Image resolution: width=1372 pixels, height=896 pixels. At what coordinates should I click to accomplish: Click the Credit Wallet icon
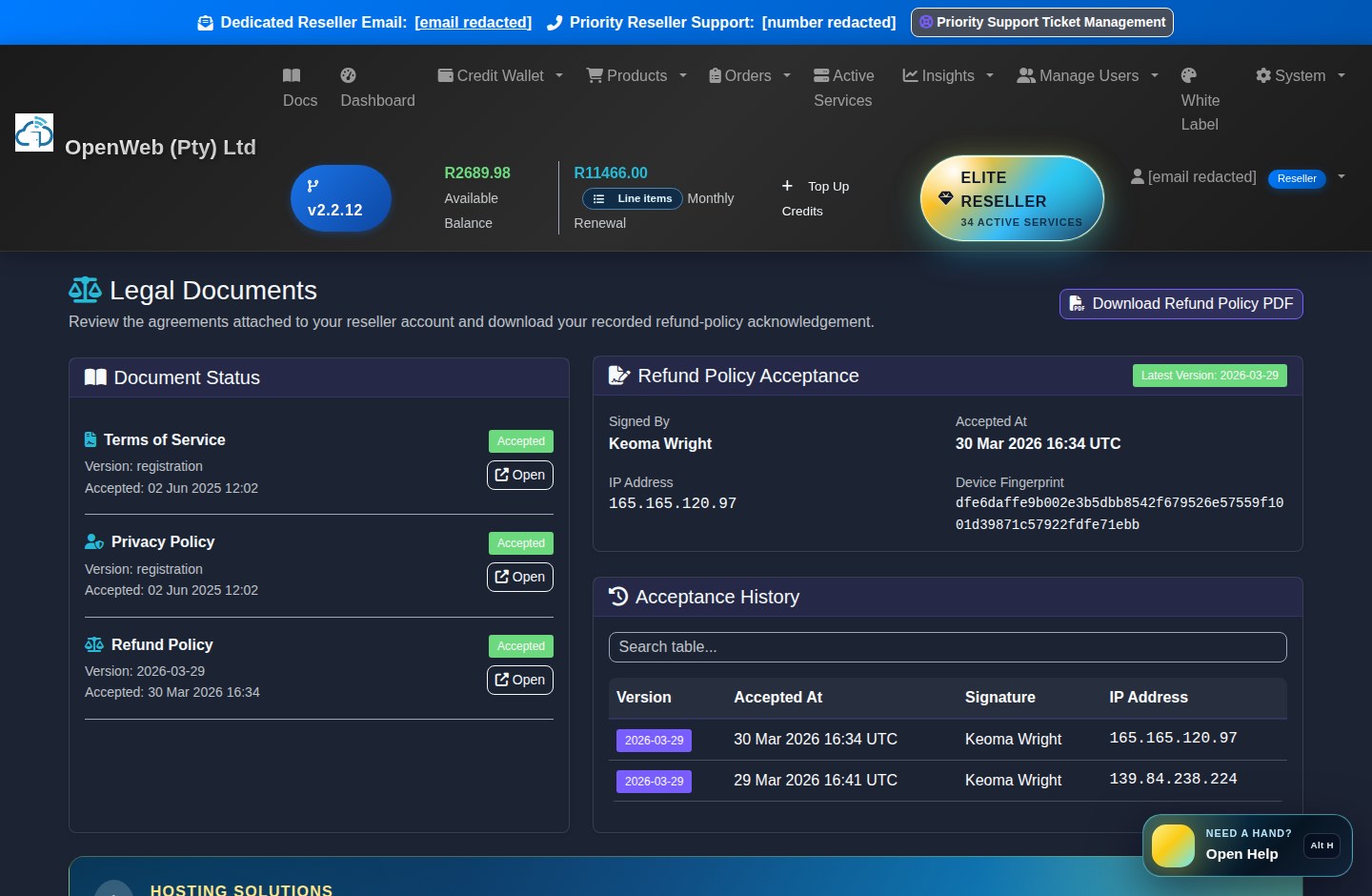[445, 75]
